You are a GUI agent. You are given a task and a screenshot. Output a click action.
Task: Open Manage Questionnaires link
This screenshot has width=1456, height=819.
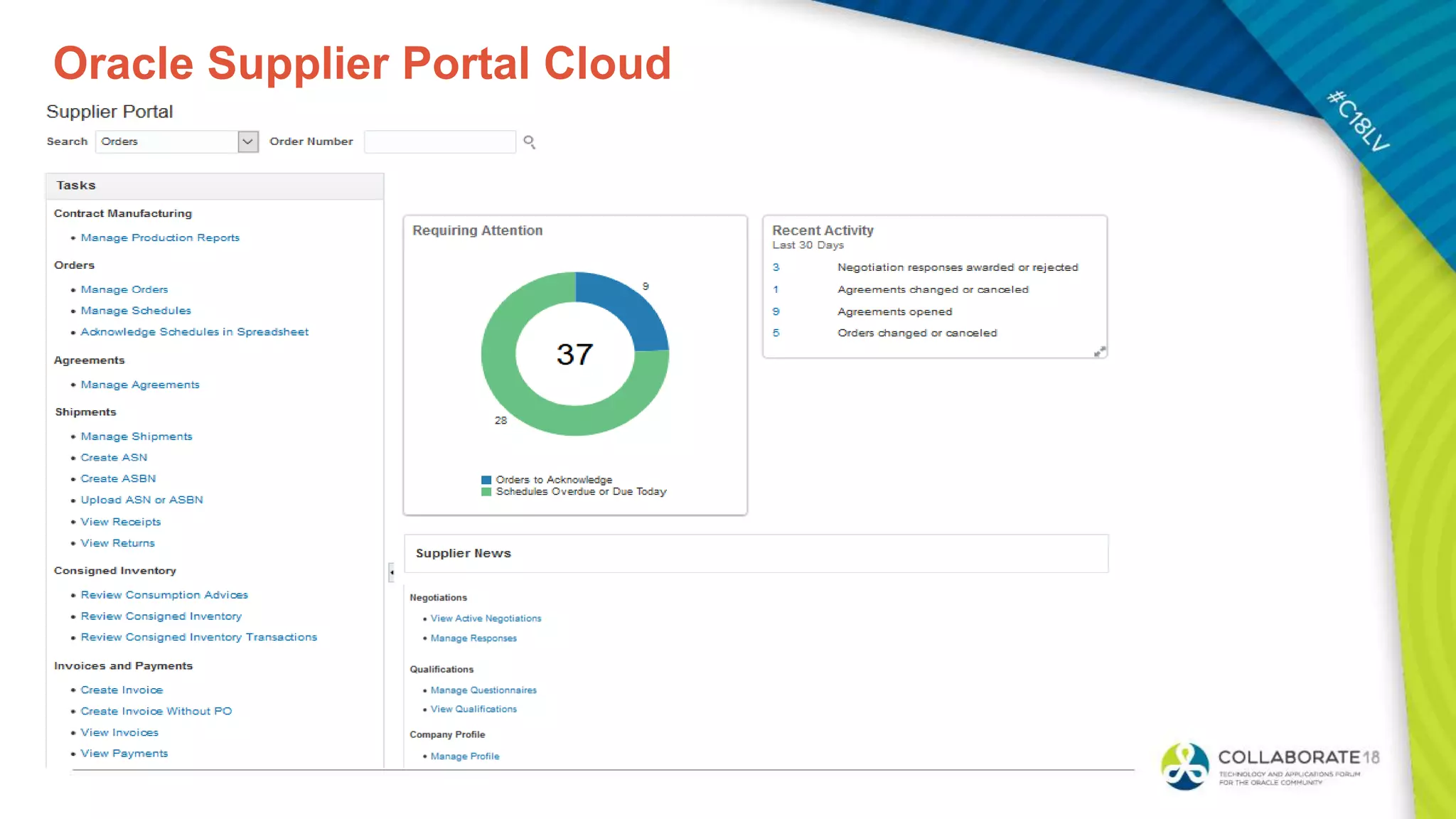click(x=483, y=690)
